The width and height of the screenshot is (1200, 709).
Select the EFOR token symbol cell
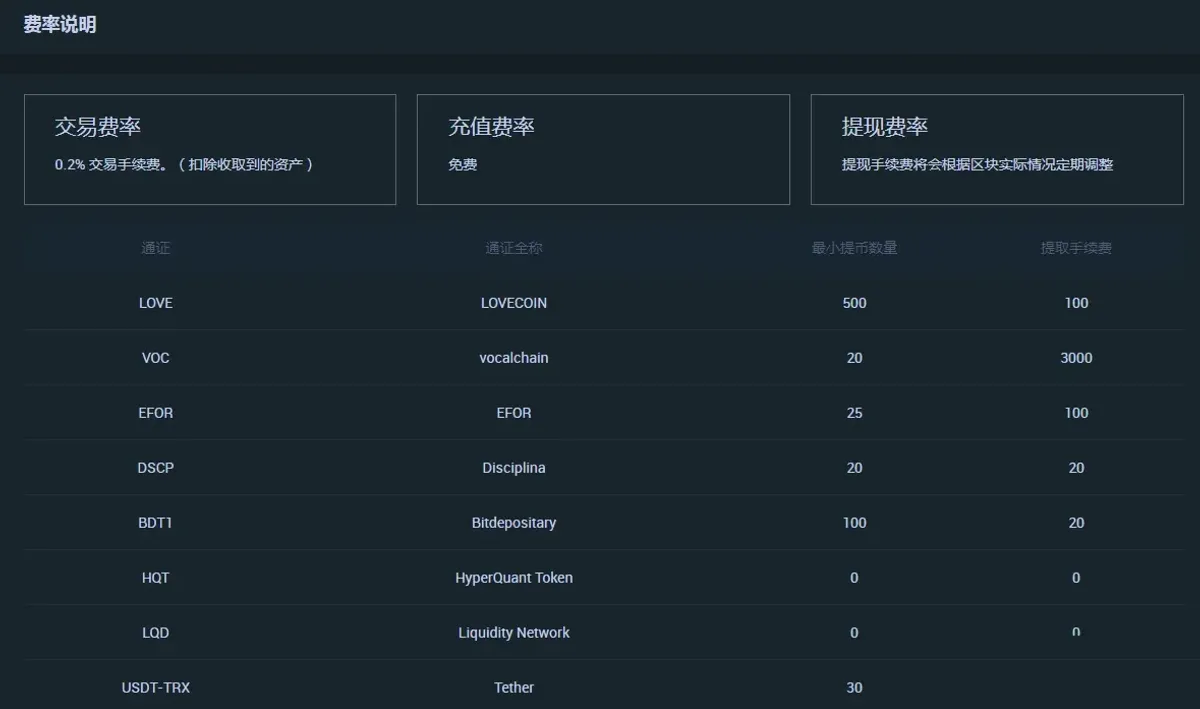156,413
